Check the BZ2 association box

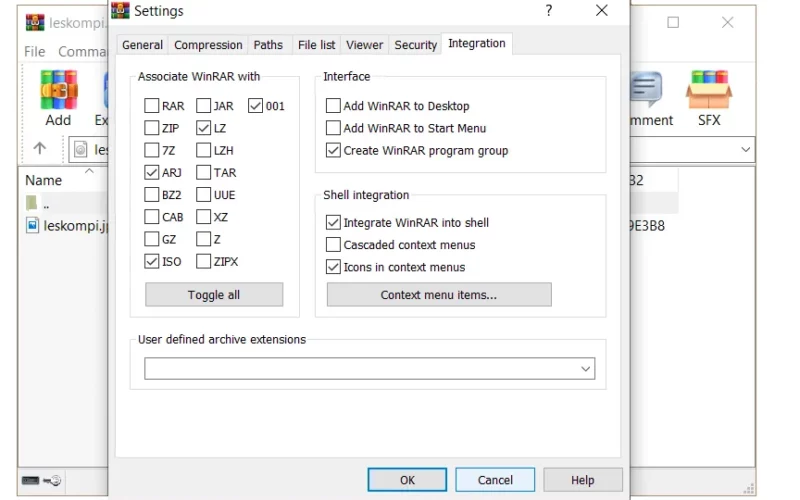[152, 194]
